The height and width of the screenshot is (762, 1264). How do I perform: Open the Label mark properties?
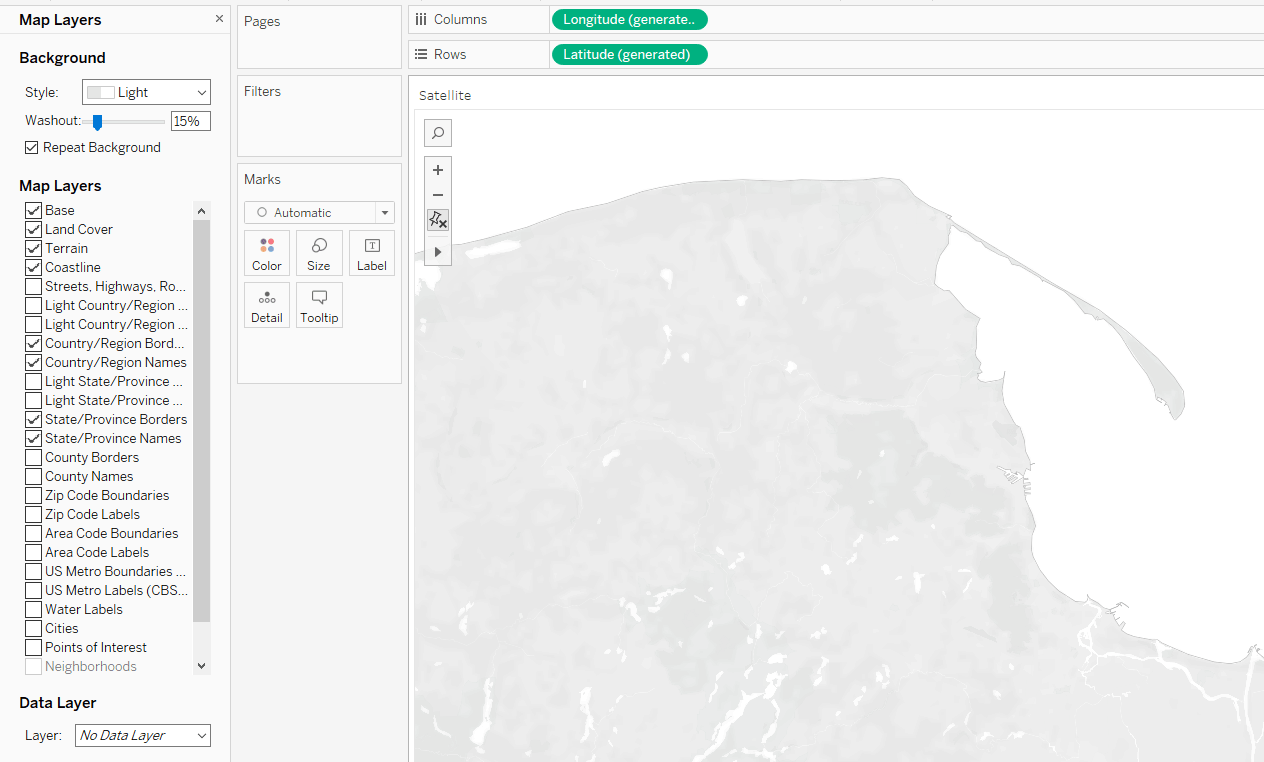371,253
